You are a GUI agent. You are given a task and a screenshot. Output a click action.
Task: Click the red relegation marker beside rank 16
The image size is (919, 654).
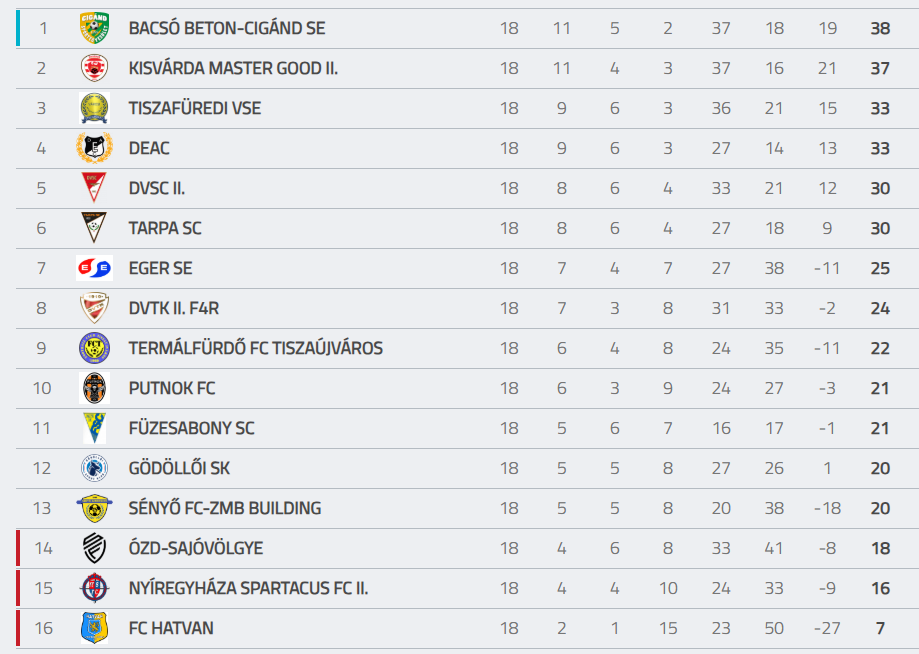pyautogui.click(x=18, y=628)
